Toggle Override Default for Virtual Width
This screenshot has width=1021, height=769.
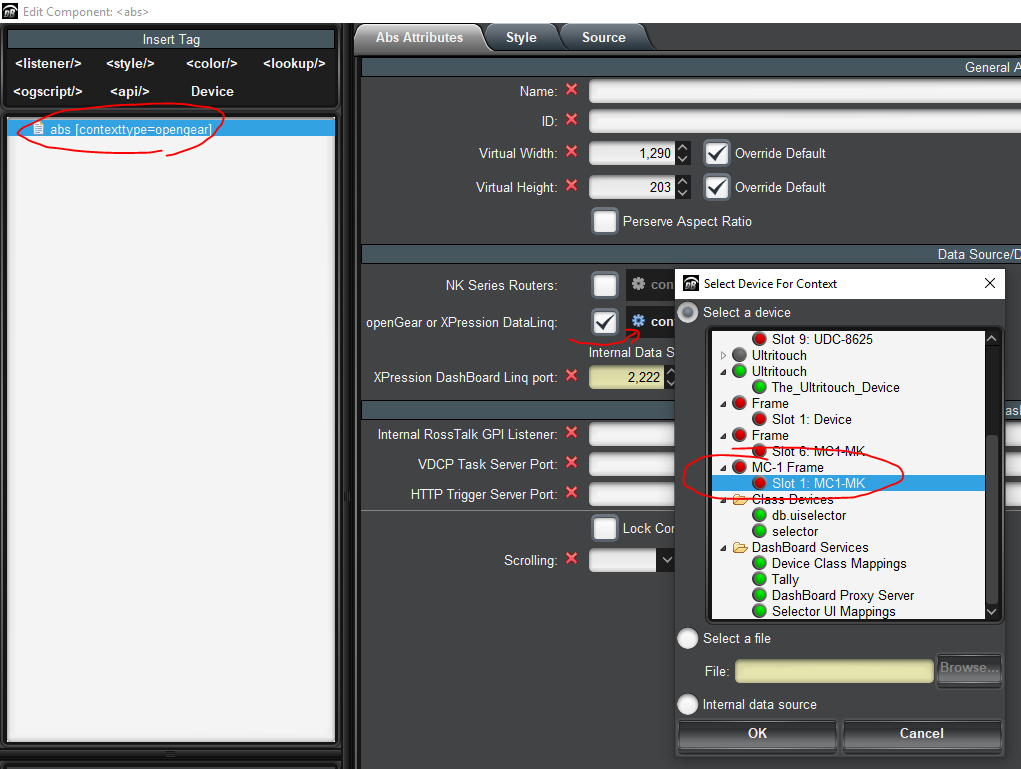point(716,154)
